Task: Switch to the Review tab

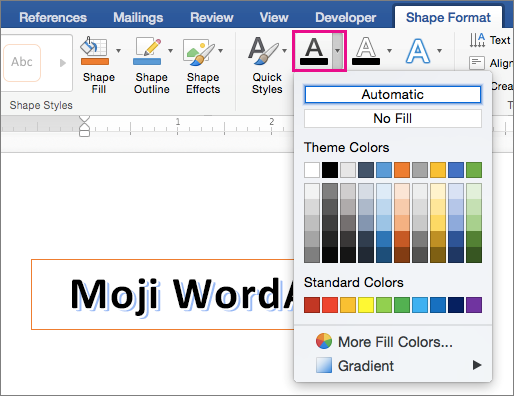Action: [212, 17]
